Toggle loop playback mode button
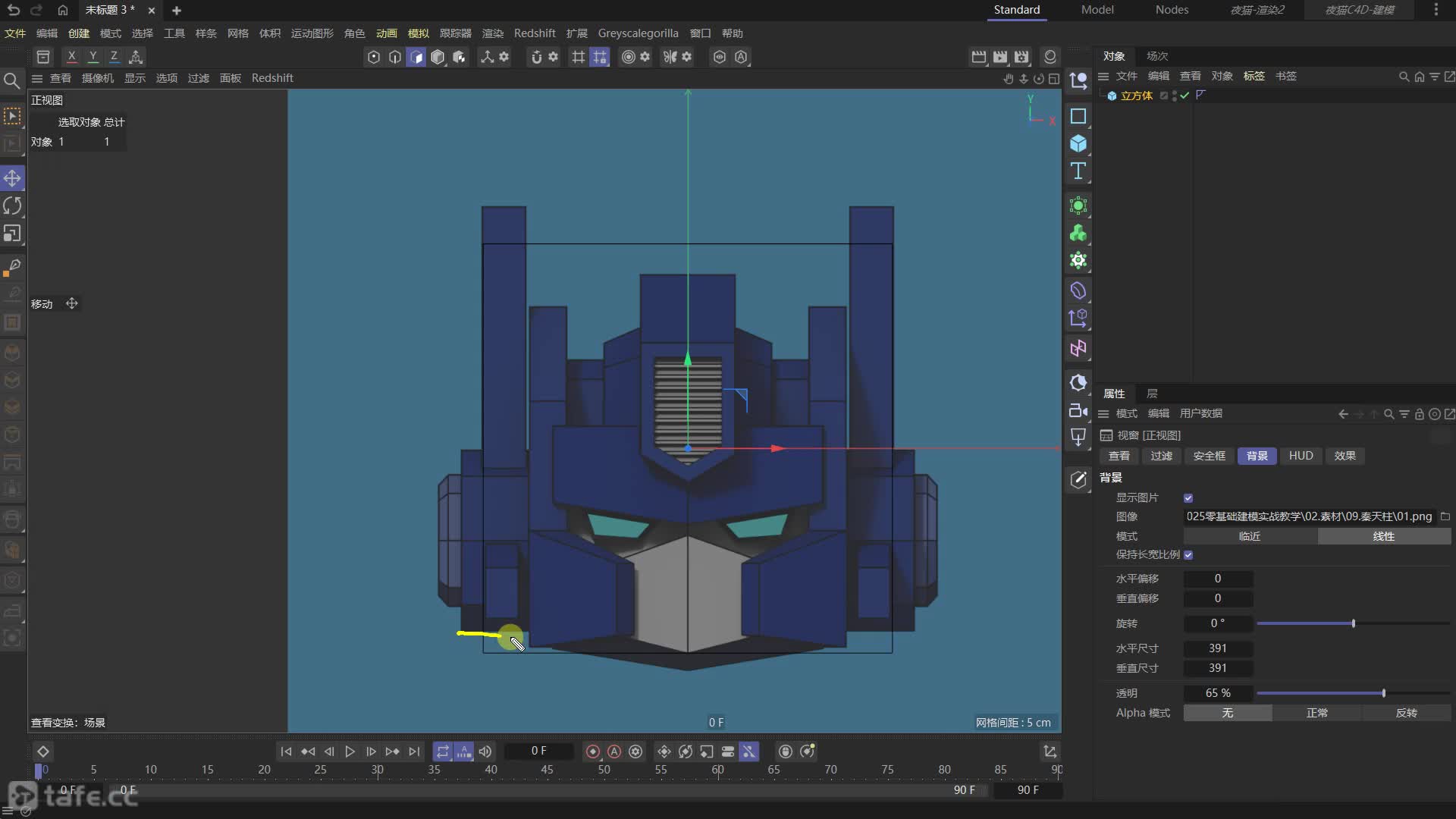The width and height of the screenshot is (1456, 819). click(x=442, y=752)
